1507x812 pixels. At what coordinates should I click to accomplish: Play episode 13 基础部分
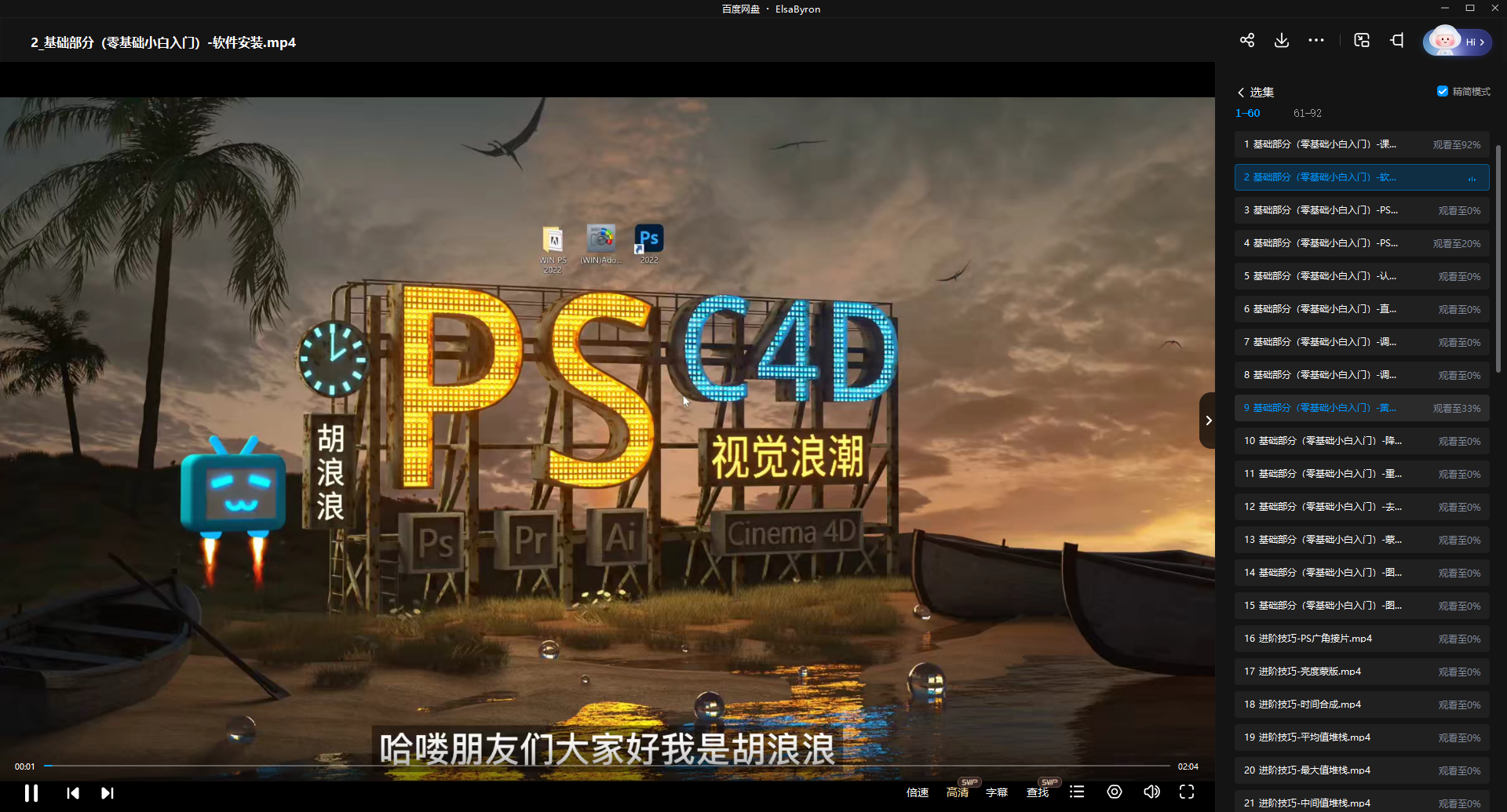click(1362, 540)
